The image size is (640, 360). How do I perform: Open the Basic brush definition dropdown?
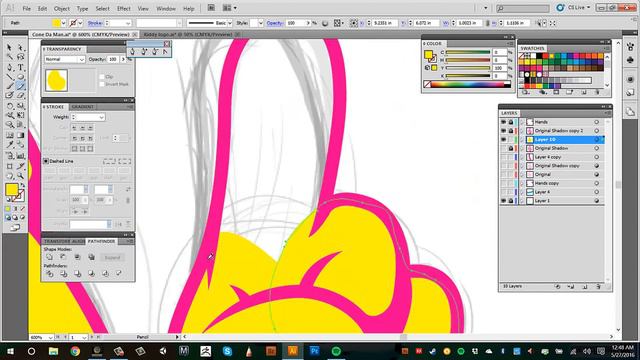(x=229, y=23)
